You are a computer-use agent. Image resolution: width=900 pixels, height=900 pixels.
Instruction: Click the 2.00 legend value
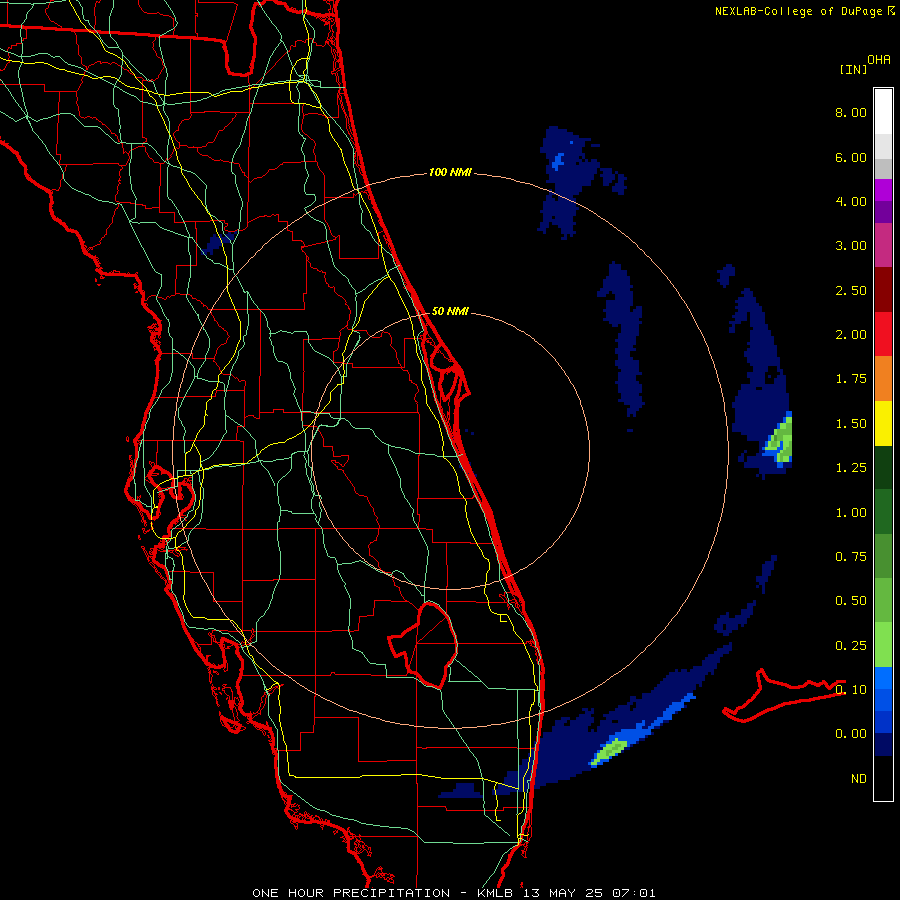coord(850,335)
